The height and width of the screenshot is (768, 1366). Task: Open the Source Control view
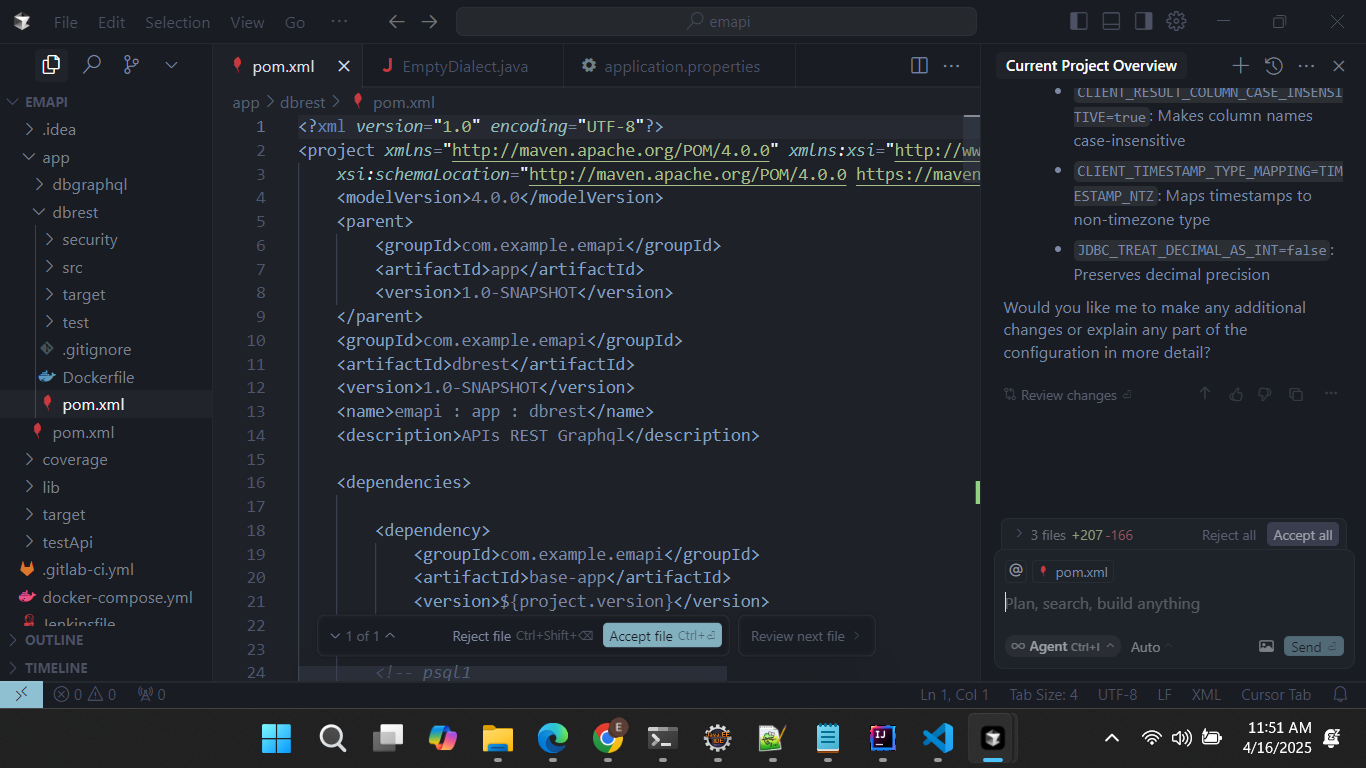[131, 65]
